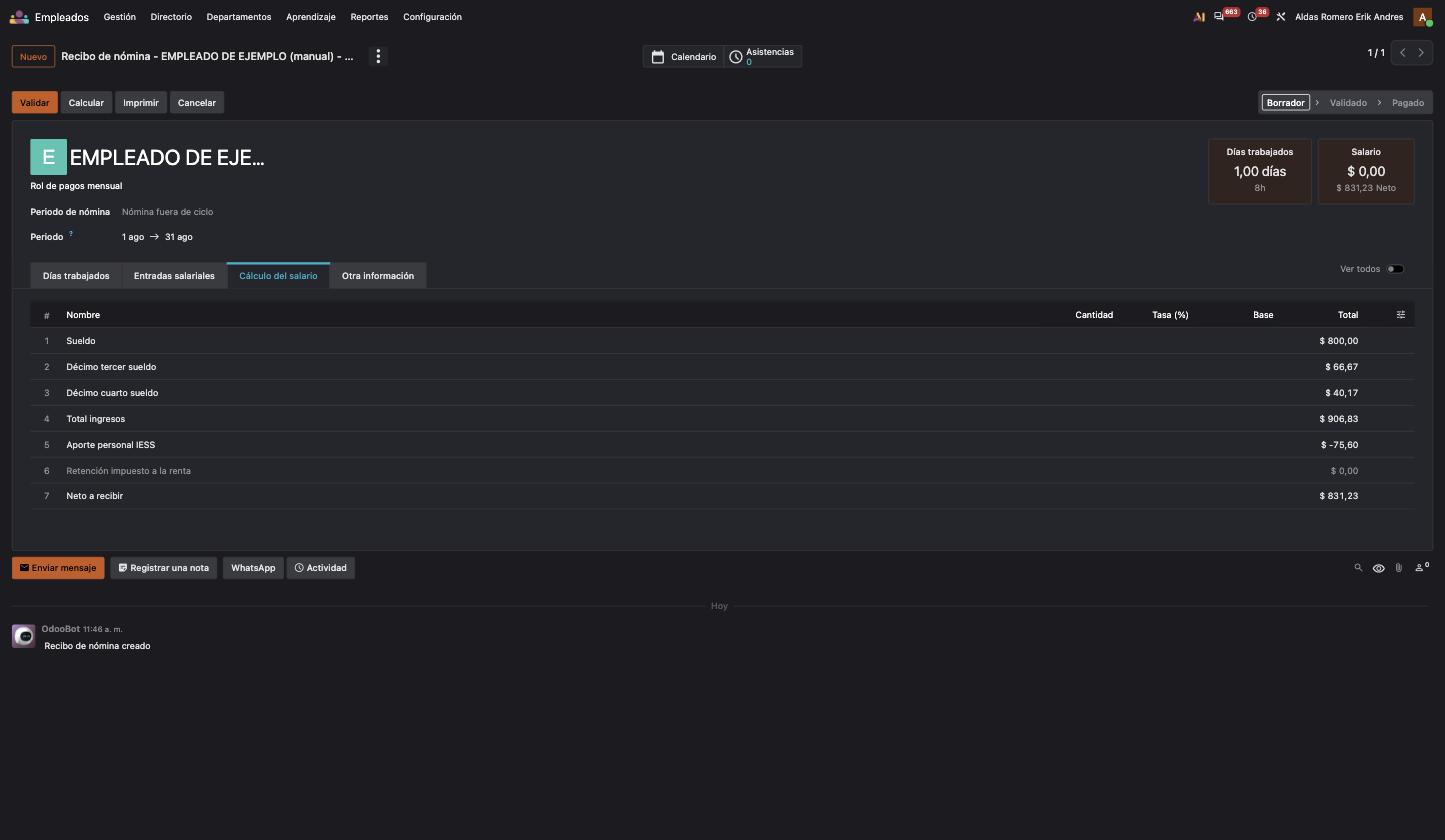The height and width of the screenshot is (840, 1445).
Task: Toggle following via the chatter eye icon
Action: click(1378, 568)
